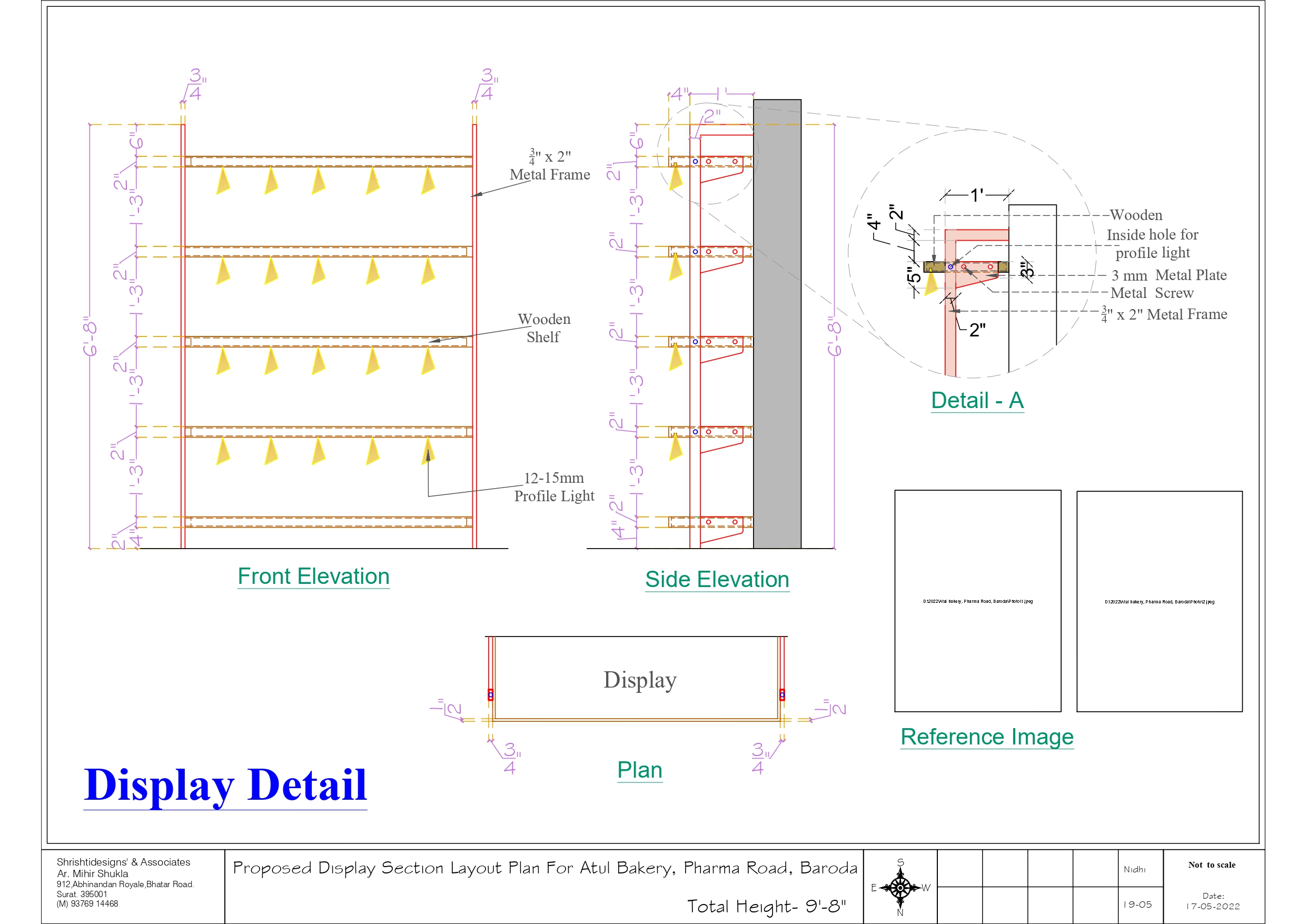Select the 'Total Height- 9'-8"' text
Screen dimensions: 1307x924
tap(766, 906)
